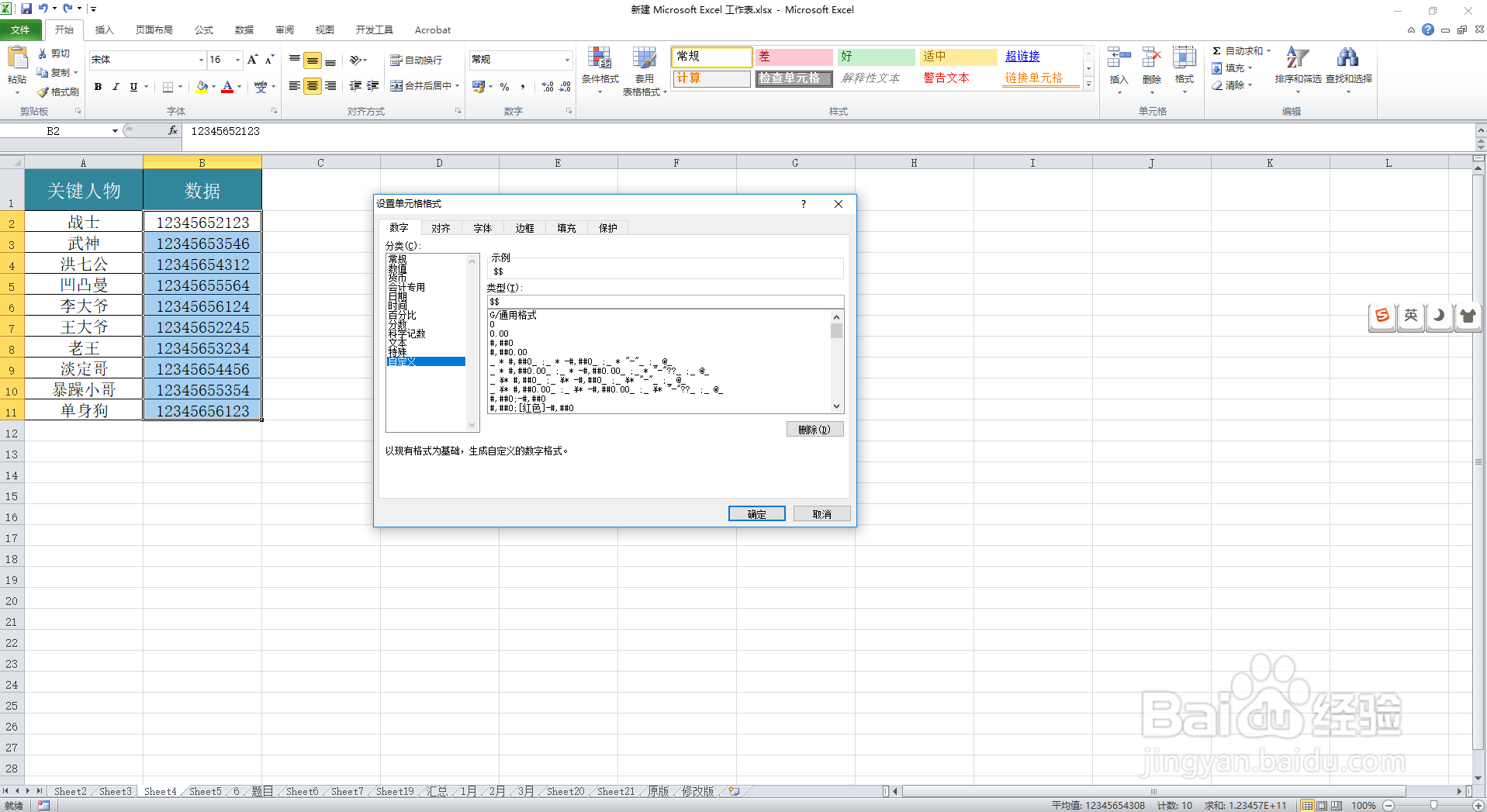
Task: Open Format as Table (套用表格格式)
Action: click(645, 71)
